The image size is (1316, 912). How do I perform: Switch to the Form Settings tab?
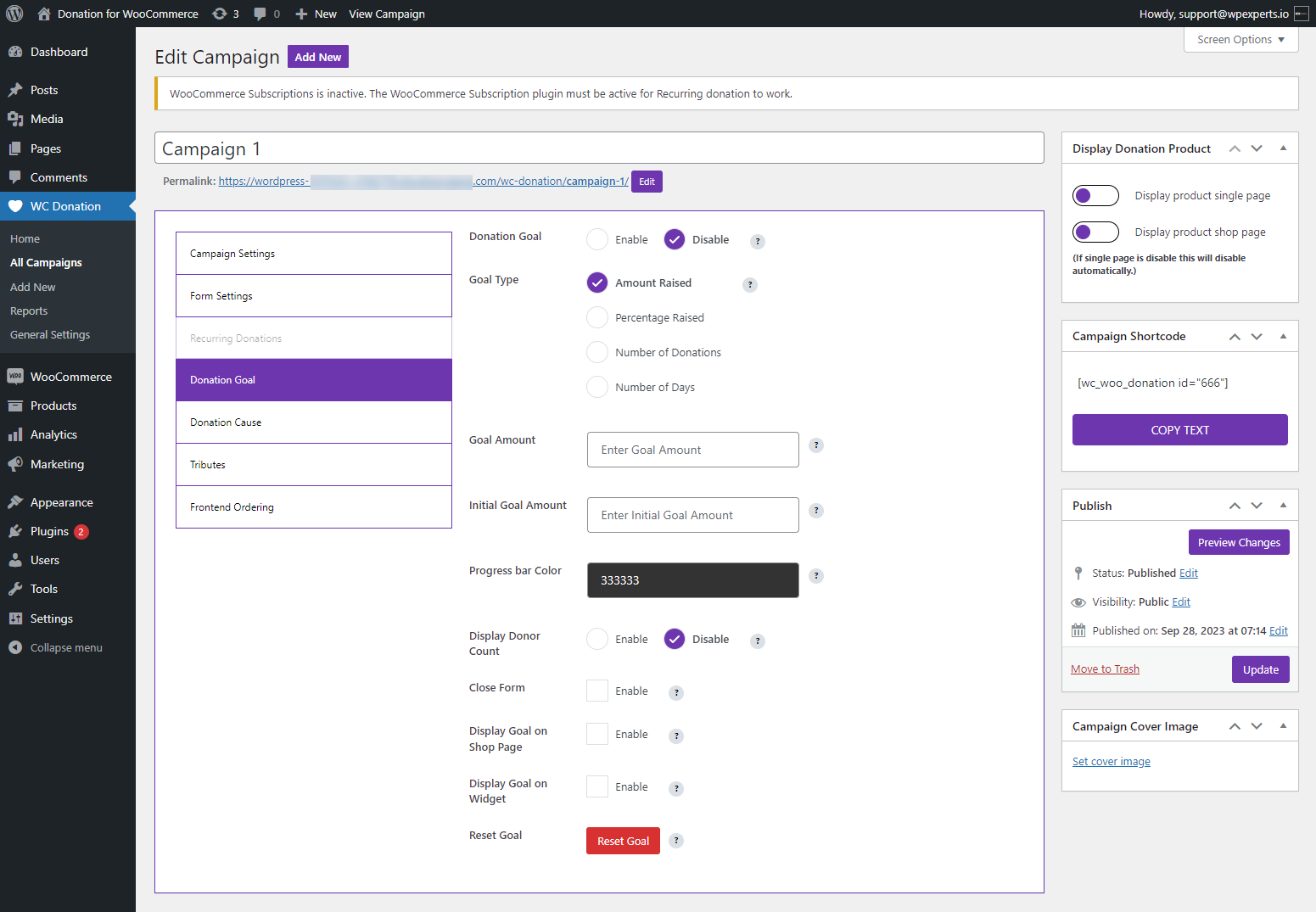[x=314, y=296]
